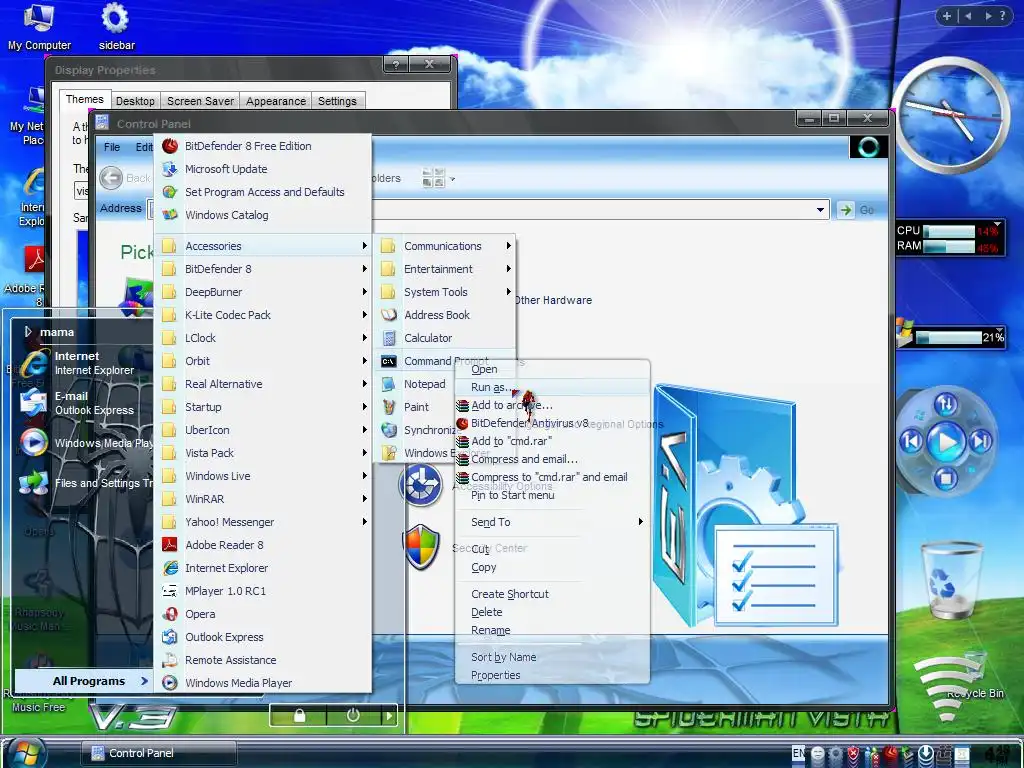Open the File menu in Control Panel
Screen dimensions: 1024x768
tap(112, 147)
